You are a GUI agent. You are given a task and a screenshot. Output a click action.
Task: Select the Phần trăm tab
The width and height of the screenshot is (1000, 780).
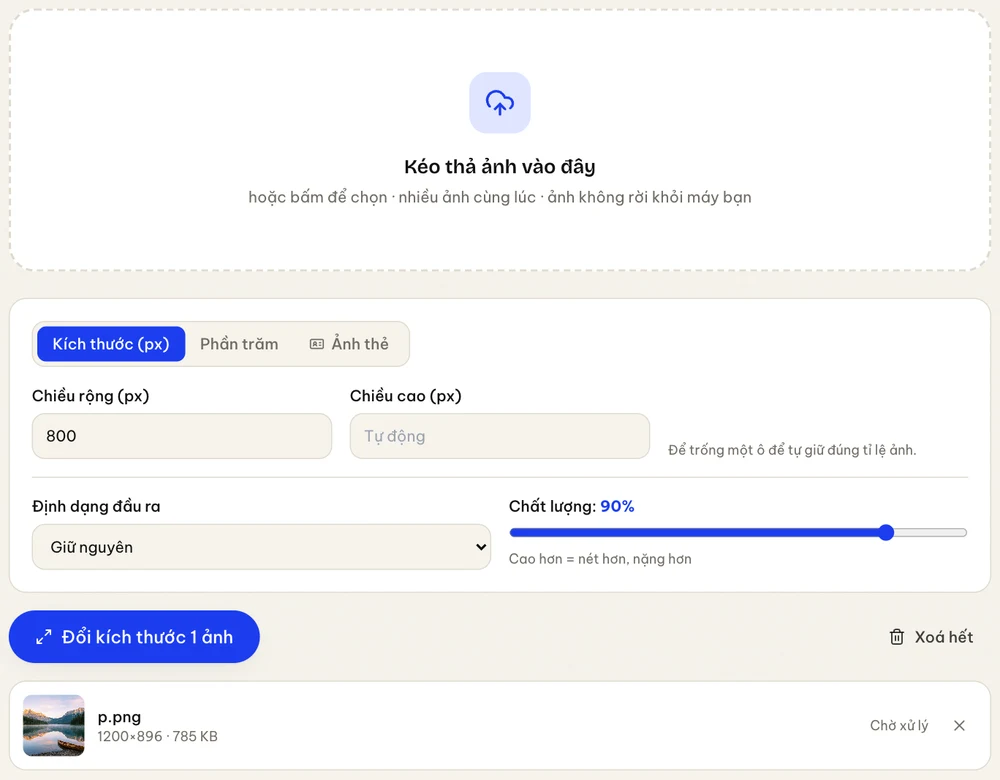pos(239,344)
